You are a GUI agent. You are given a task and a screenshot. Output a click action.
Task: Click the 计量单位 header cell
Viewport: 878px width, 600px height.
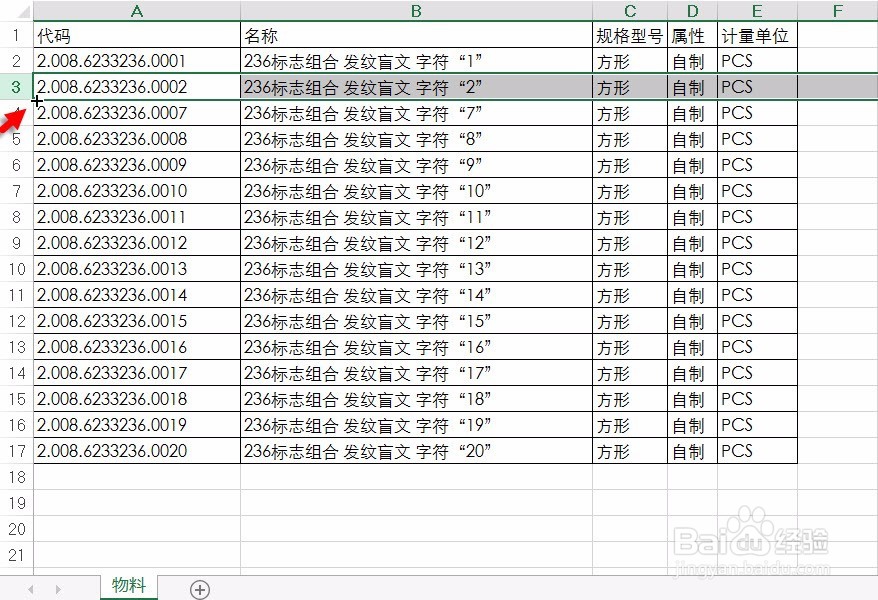756,35
